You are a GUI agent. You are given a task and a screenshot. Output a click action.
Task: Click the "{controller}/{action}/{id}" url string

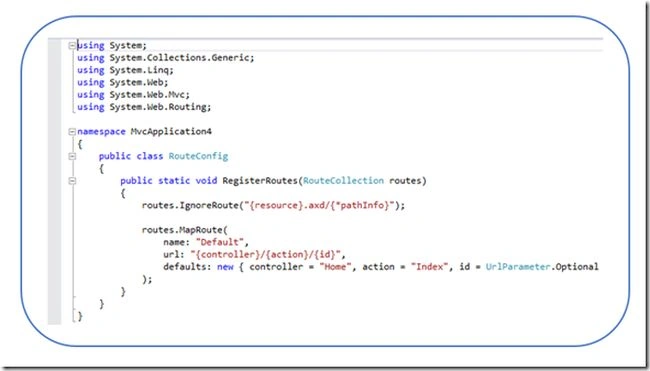coord(265,255)
